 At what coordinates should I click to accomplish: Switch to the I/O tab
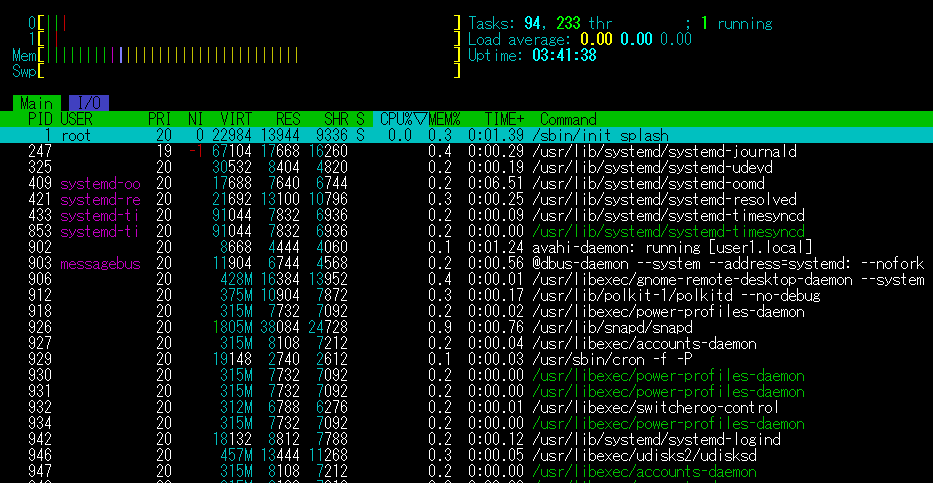[88, 103]
